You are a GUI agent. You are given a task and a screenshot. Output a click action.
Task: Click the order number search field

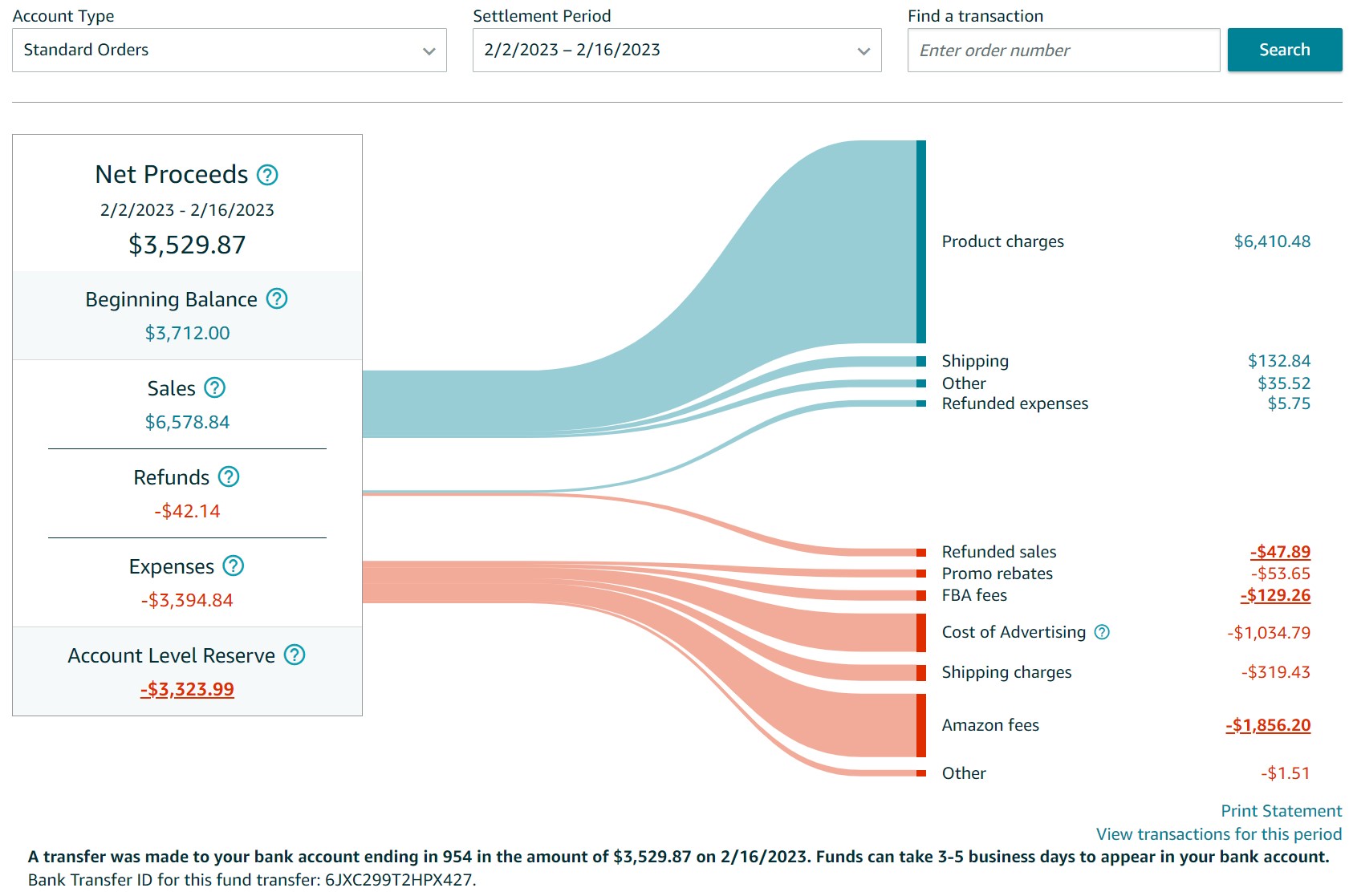[1063, 51]
